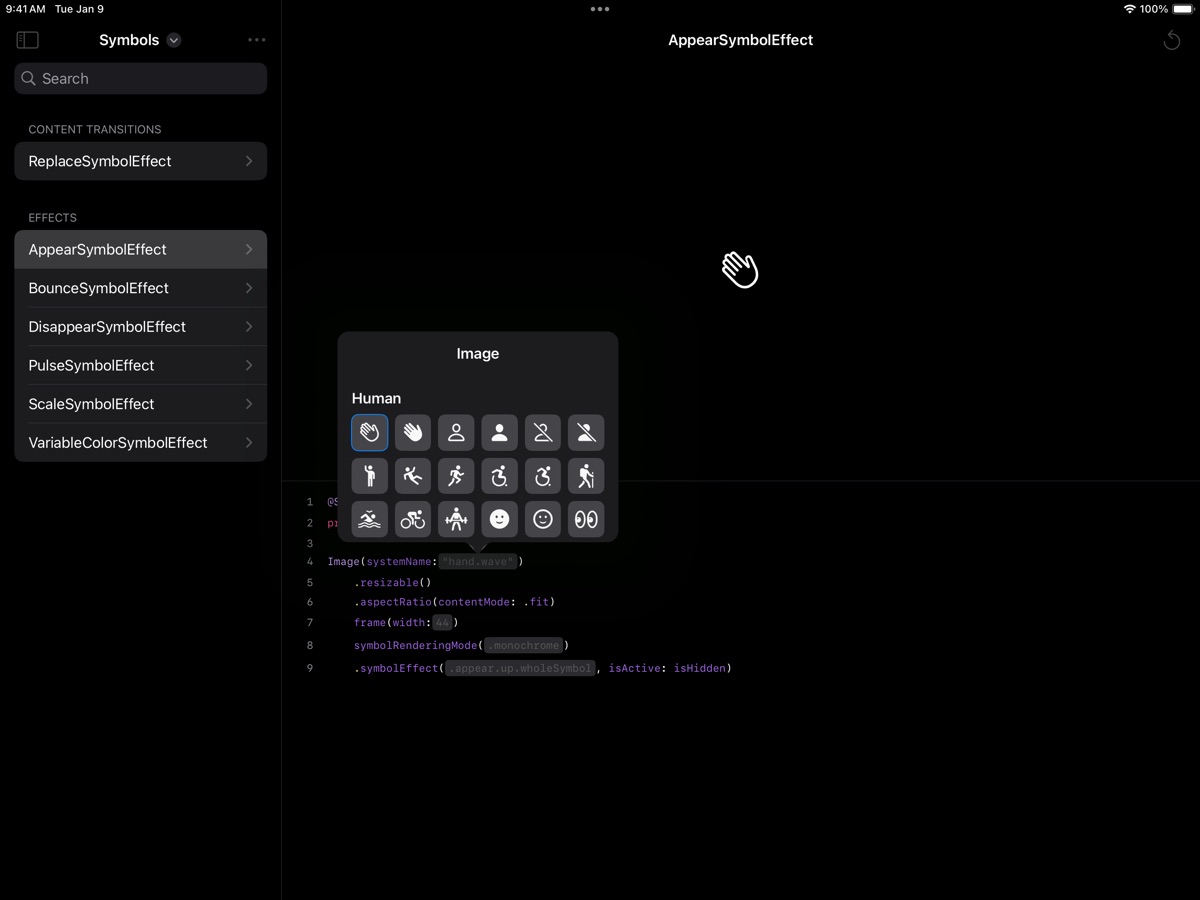Focus the Search field

(x=141, y=78)
